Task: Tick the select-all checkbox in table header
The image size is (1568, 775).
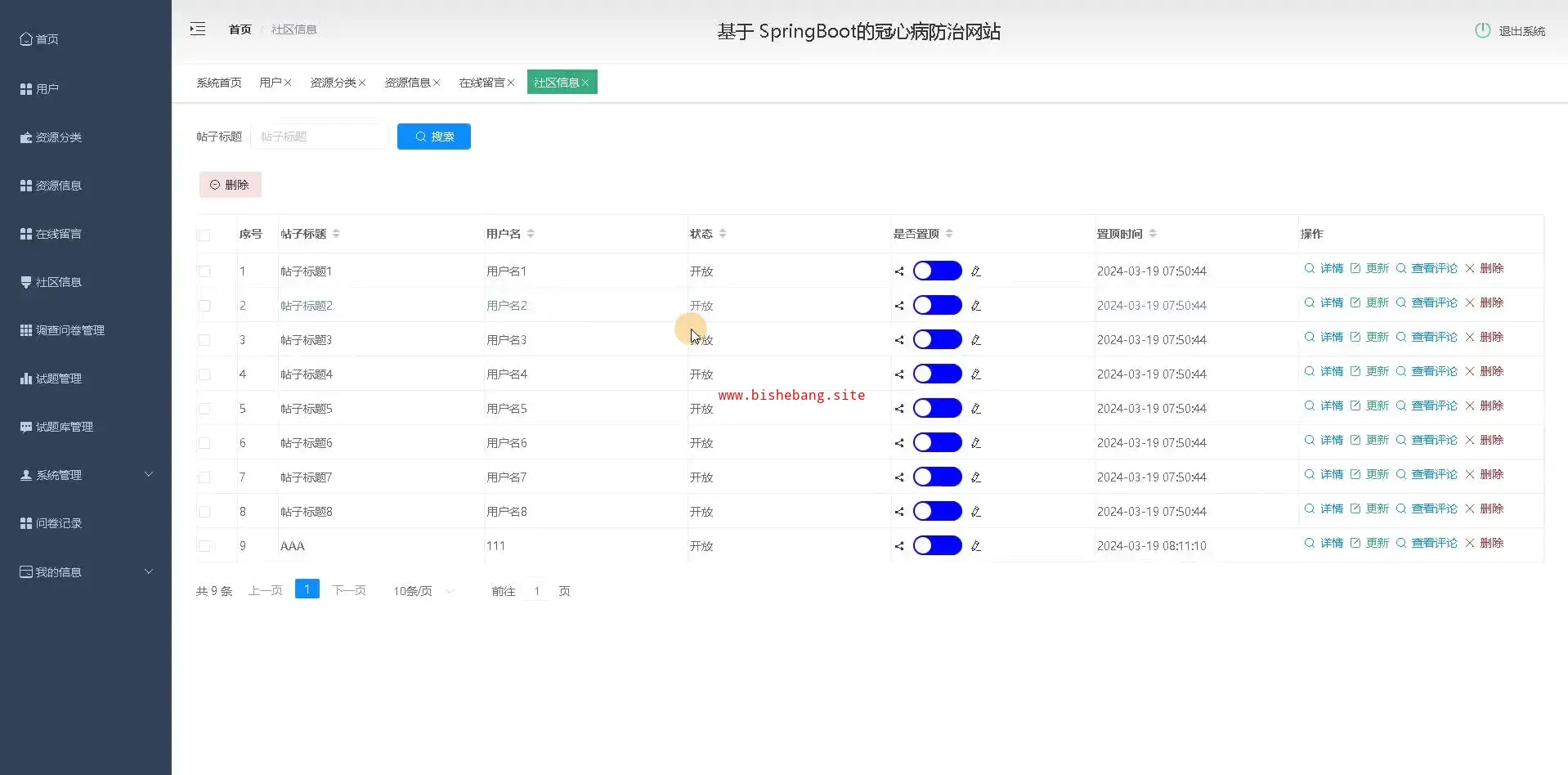Action: pyautogui.click(x=204, y=235)
